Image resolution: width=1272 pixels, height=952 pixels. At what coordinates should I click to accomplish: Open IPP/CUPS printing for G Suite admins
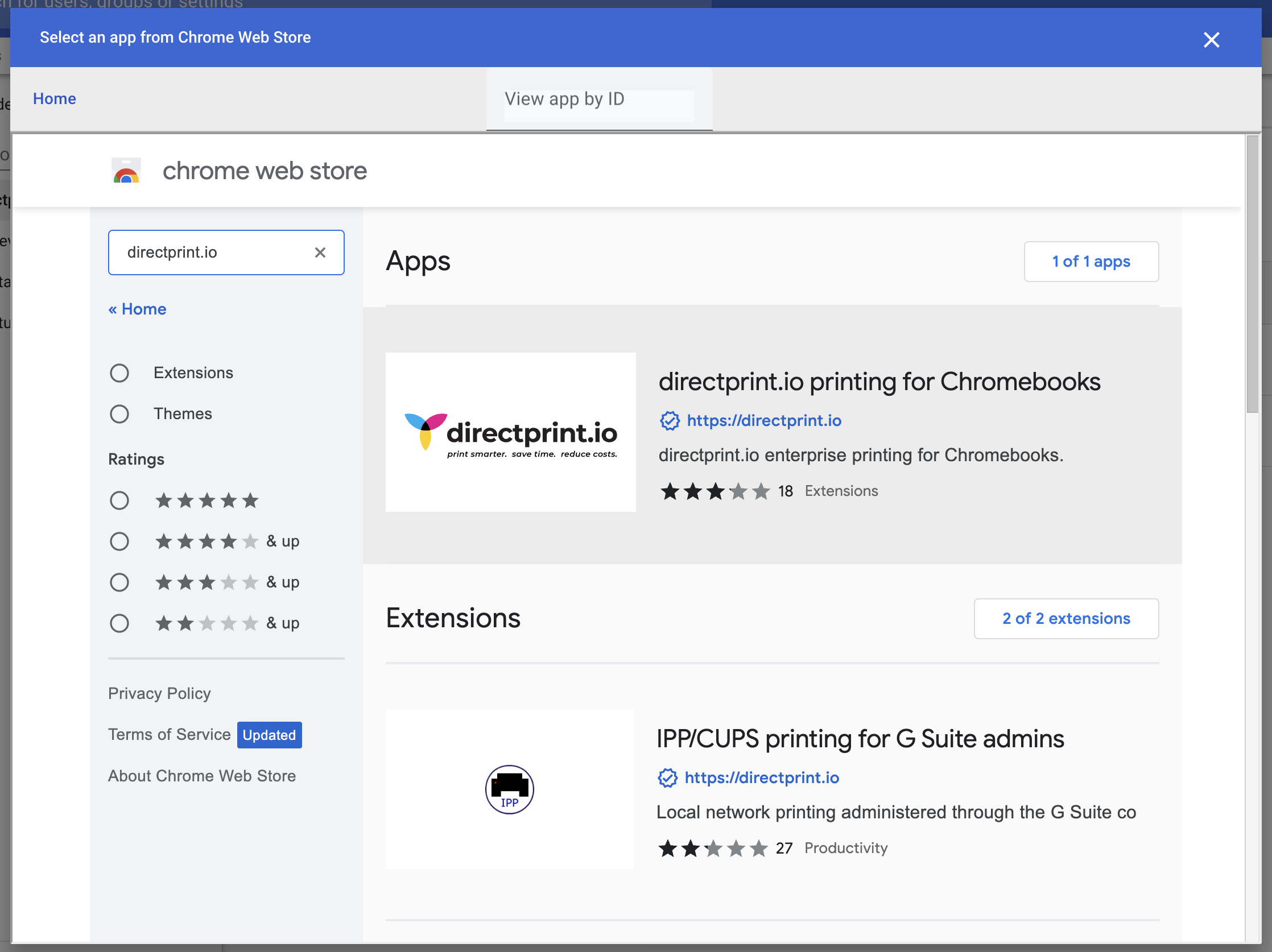tap(860, 739)
